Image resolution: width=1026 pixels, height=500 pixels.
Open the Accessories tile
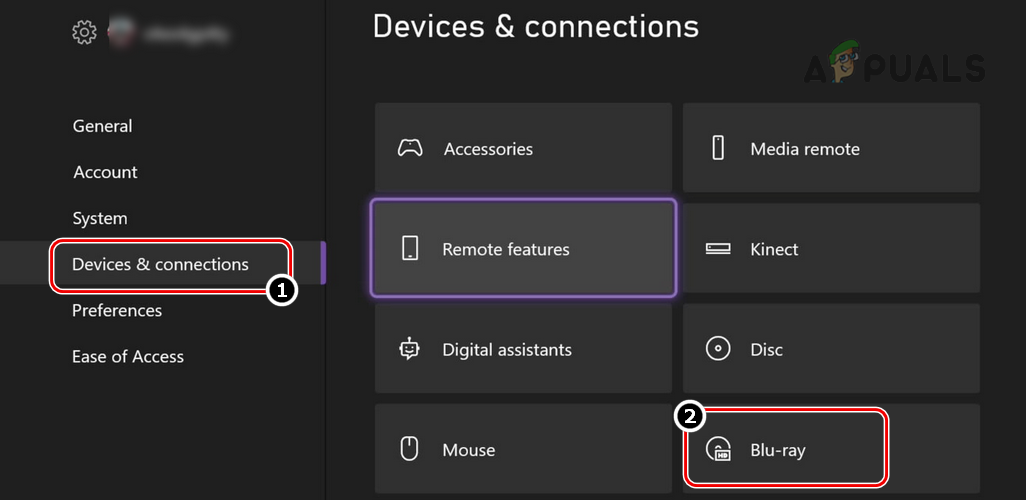pos(523,148)
